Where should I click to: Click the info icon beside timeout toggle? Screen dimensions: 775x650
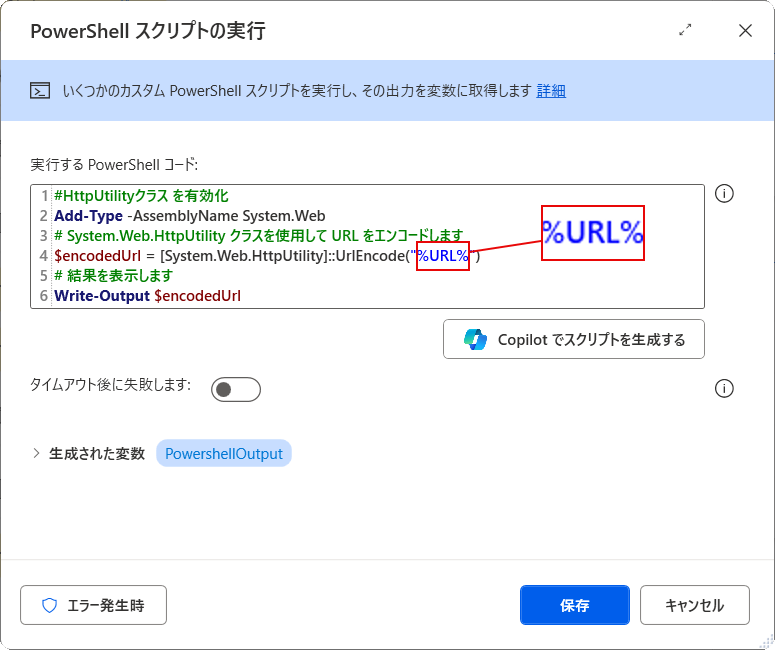click(x=724, y=389)
